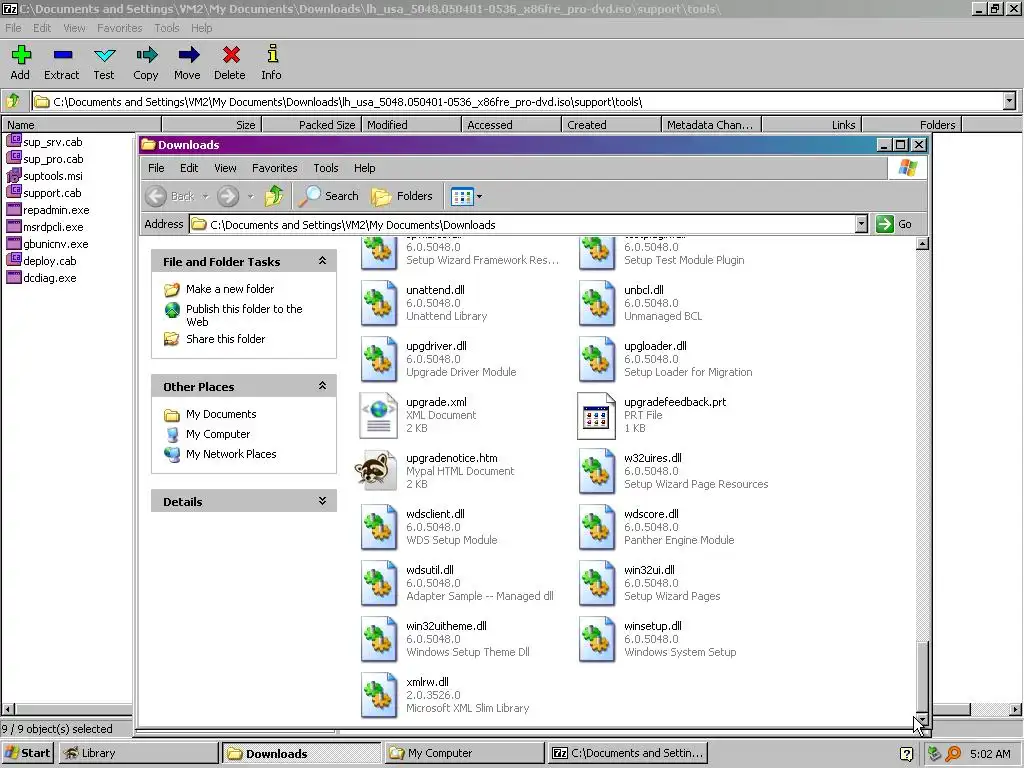
Task: Open the Info tool in 7-Zip
Action: (272, 63)
